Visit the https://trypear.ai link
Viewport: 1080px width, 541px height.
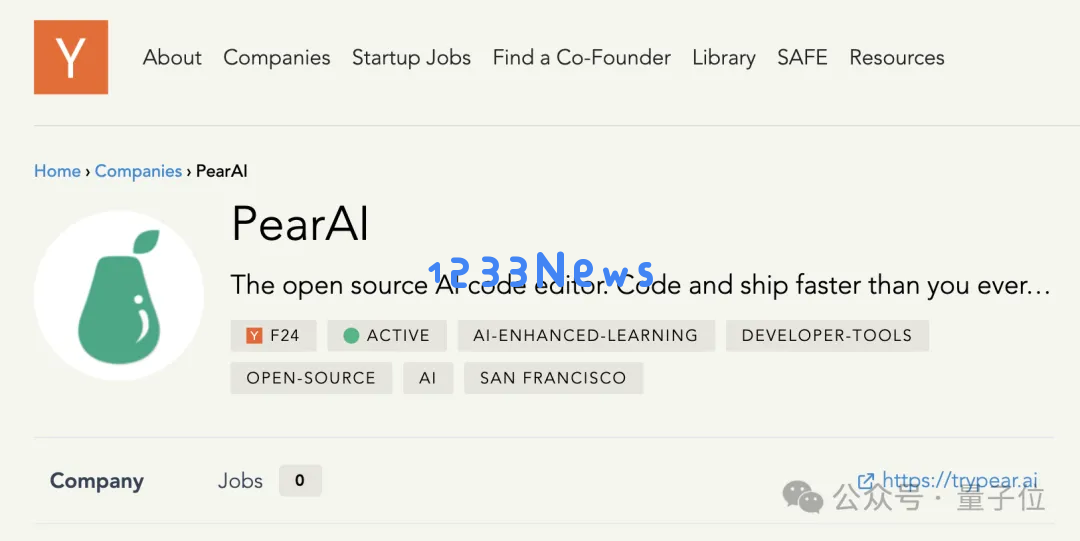click(x=960, y=480)
